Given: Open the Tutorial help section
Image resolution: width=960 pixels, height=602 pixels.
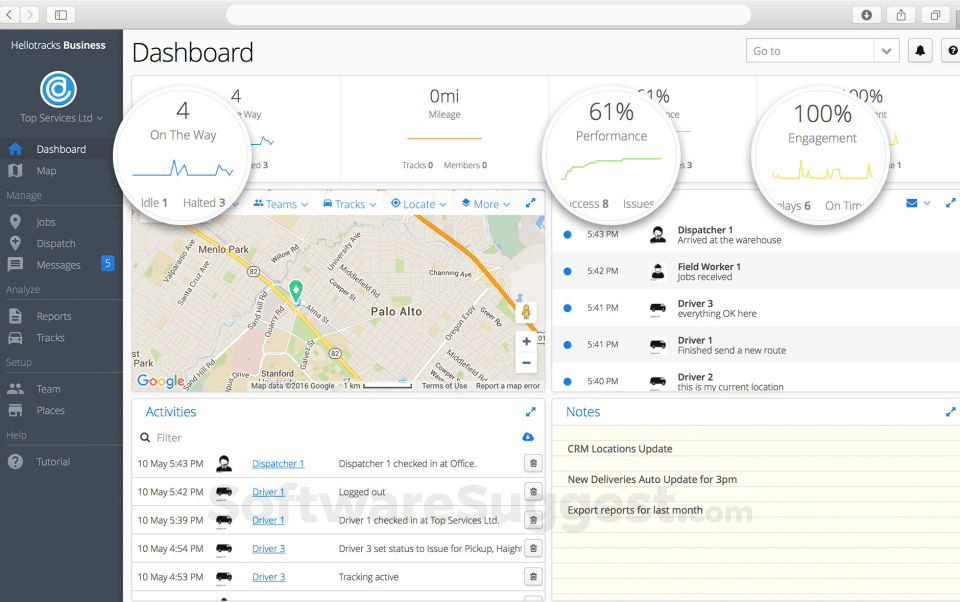Looking at the screenshot, I should point(53,461).
